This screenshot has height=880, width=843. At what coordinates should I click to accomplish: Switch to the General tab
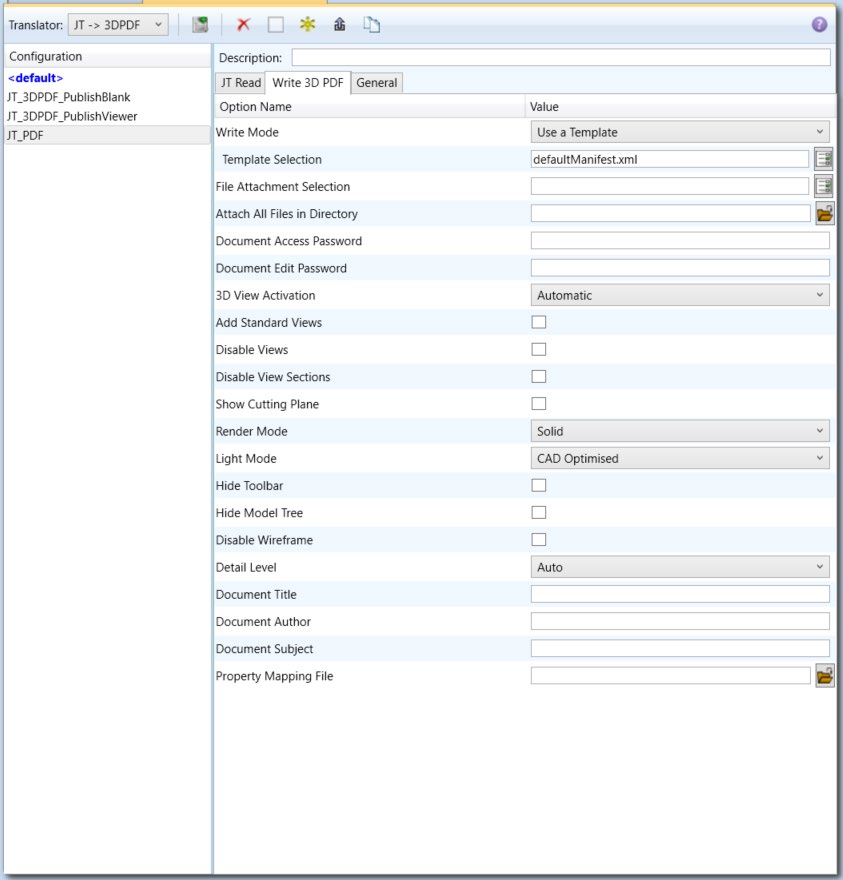(377, 82)
